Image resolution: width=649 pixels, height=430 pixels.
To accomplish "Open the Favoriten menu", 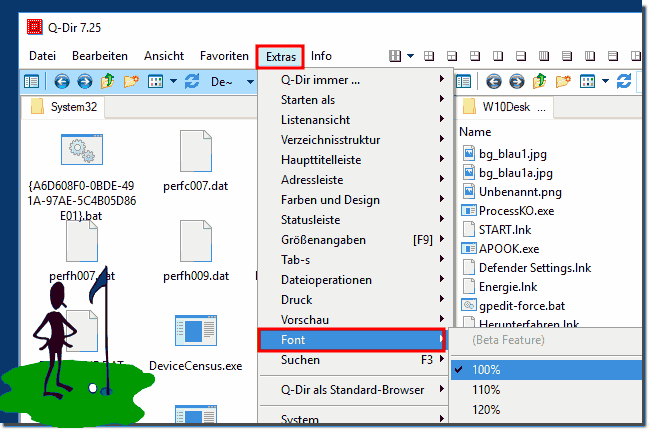I will [x=224, y=56].
